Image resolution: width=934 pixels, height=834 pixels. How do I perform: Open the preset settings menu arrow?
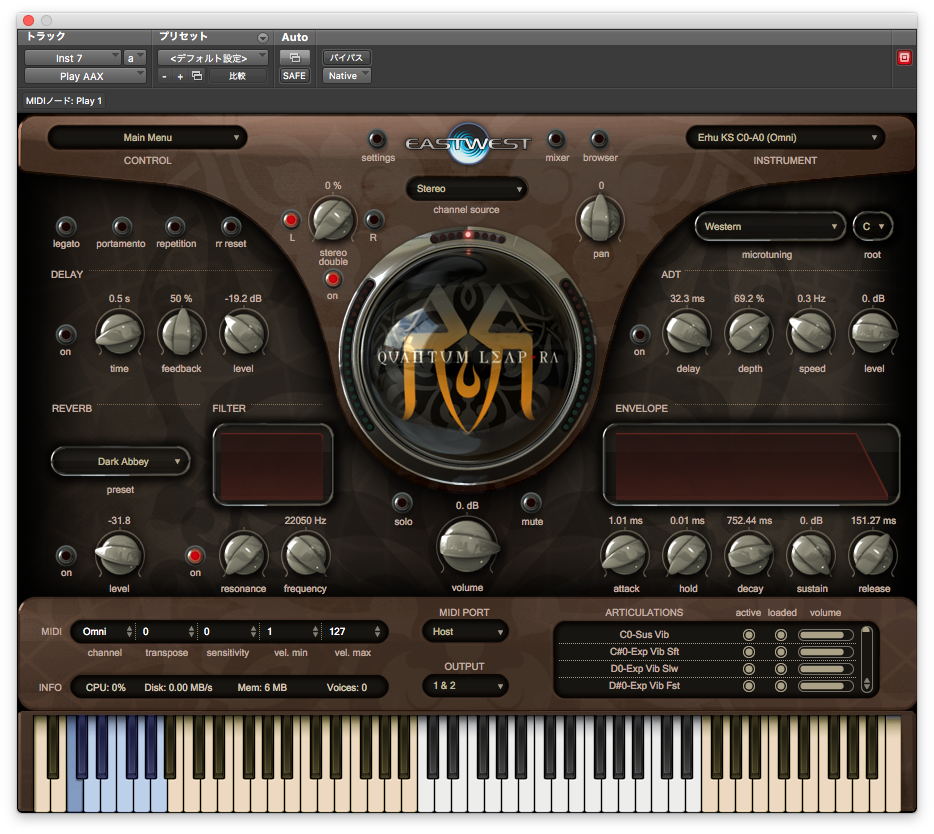263,38
